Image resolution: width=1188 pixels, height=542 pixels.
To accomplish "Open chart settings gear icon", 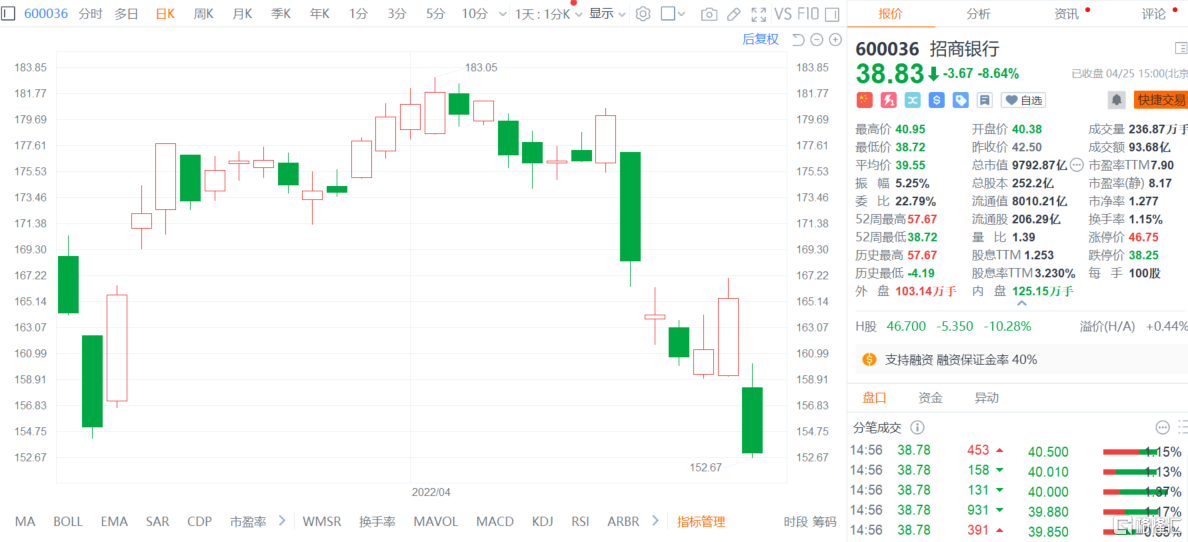I will coord(643,14).
